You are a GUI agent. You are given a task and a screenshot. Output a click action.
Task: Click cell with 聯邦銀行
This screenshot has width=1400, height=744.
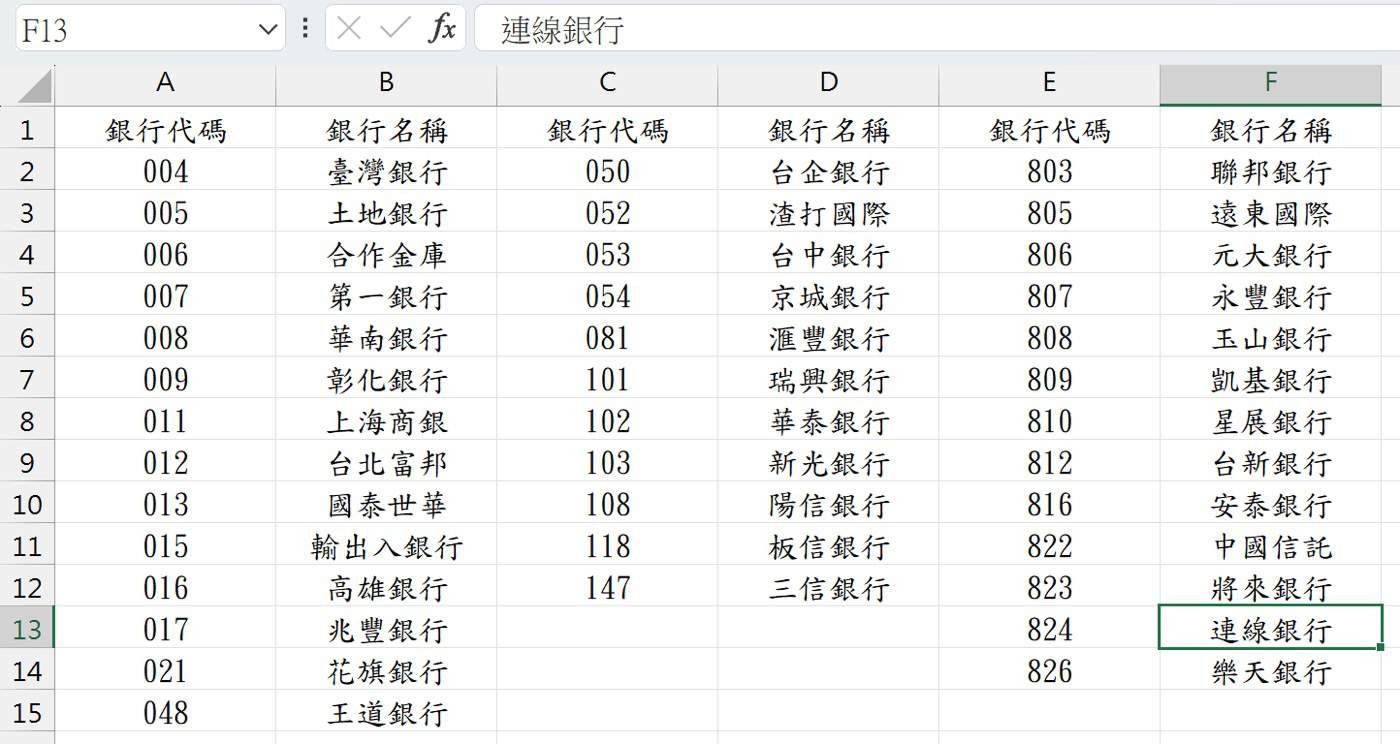click(1270, 171)
